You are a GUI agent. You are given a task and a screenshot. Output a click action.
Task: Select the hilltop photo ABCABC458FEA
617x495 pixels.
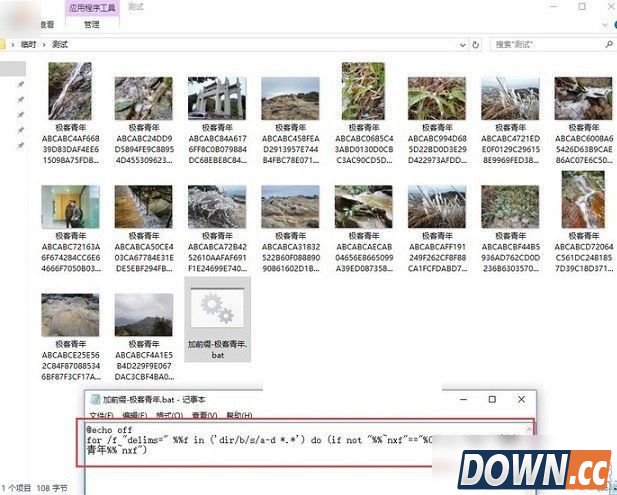pyautogui.click(x=290, y=98)
